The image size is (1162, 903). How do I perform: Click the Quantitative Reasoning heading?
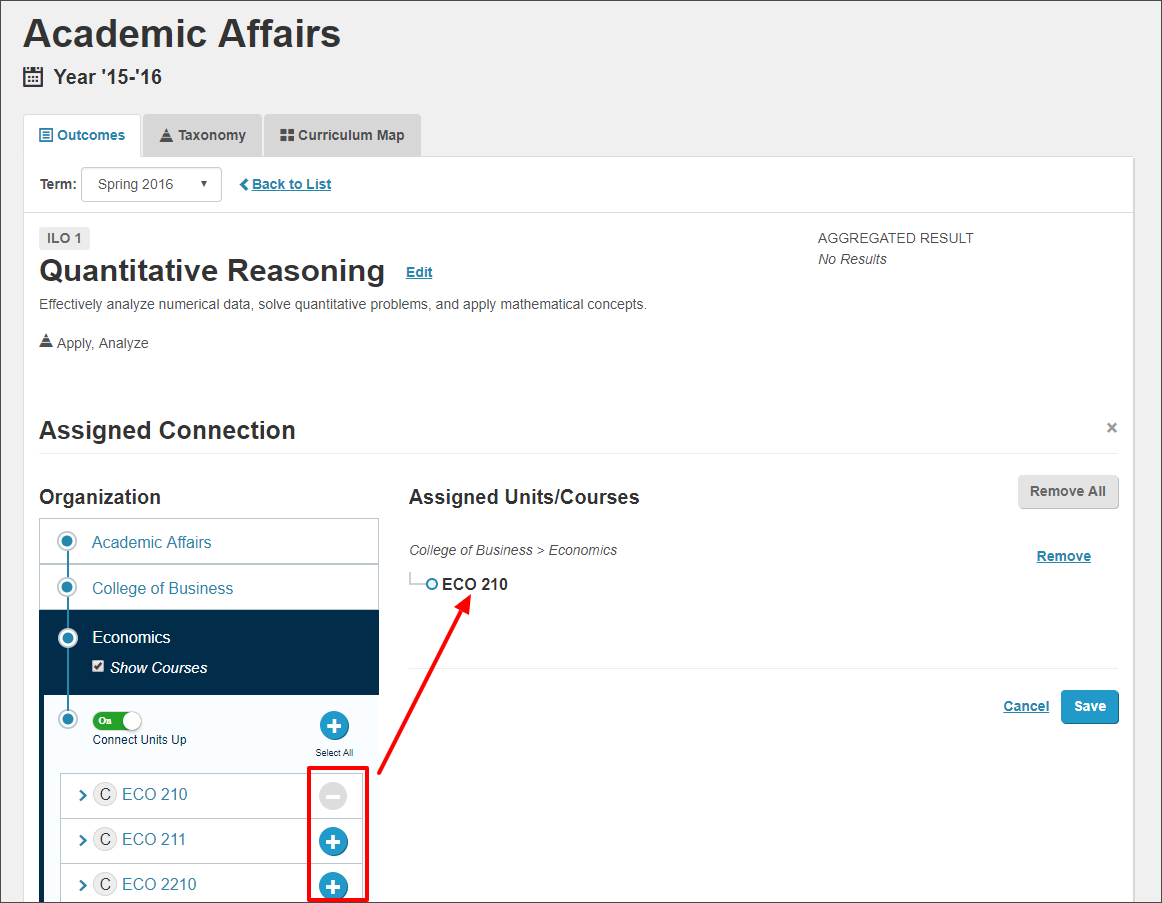pyautogui.click(x=212, y=271)
